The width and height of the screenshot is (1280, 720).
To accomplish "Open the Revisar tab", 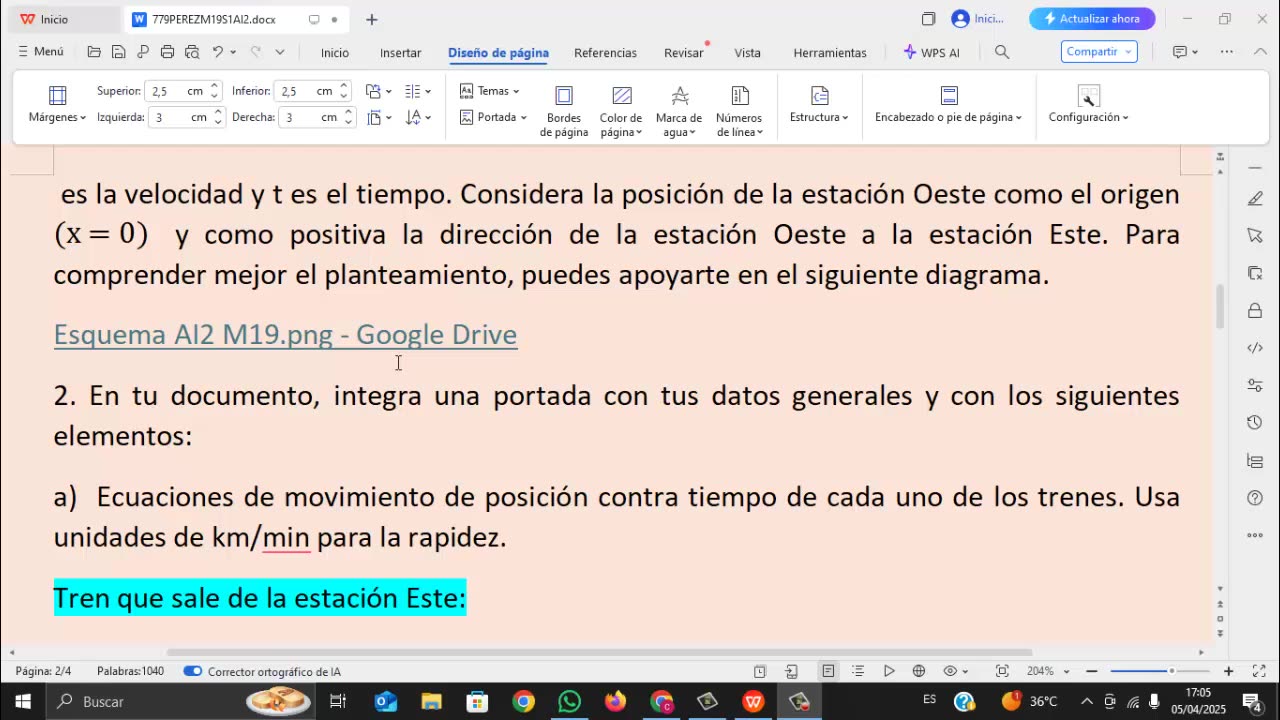I will pyautogui.click(x=684, y=52).
